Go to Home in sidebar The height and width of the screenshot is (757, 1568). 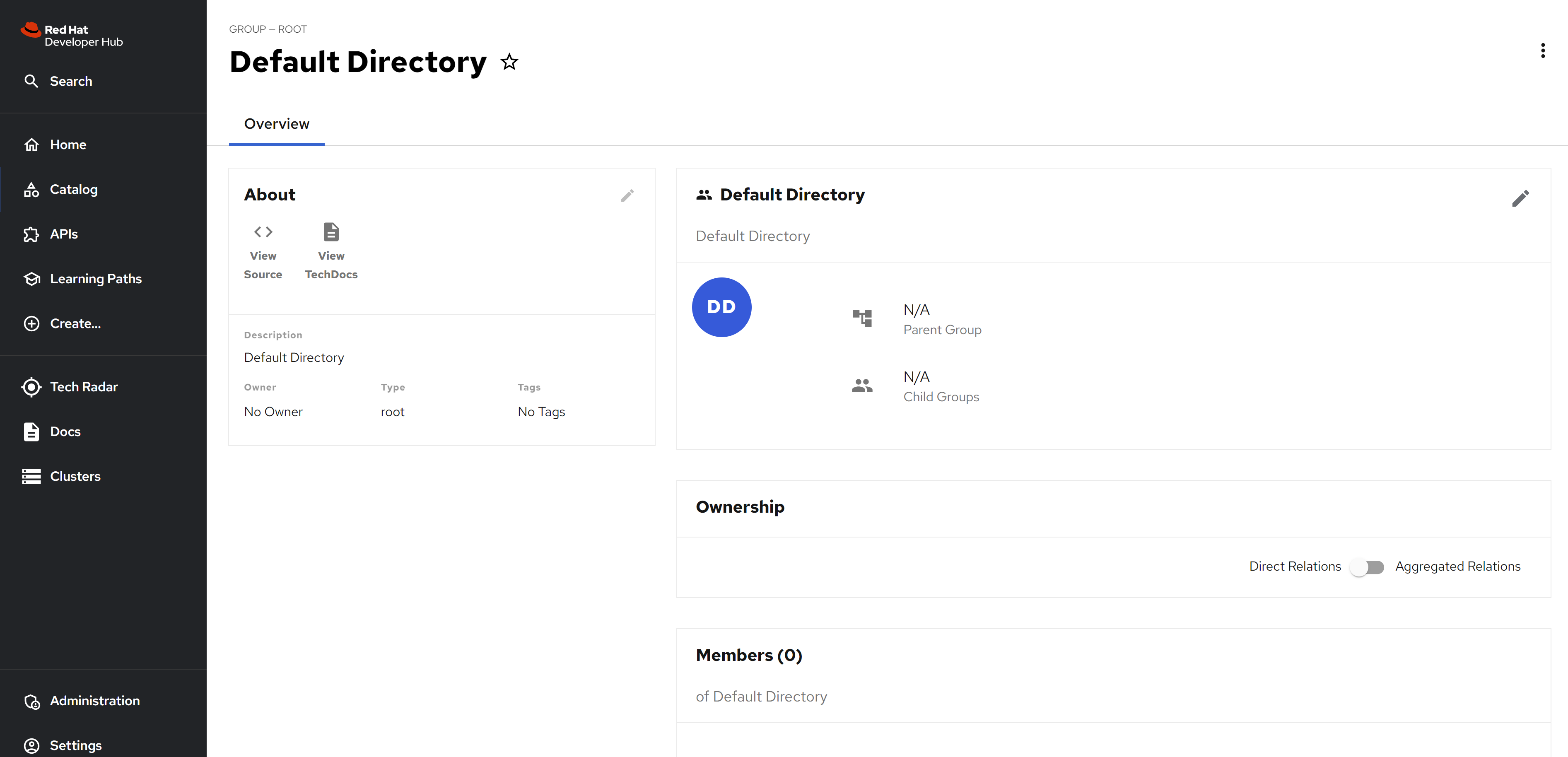[68, 145]
